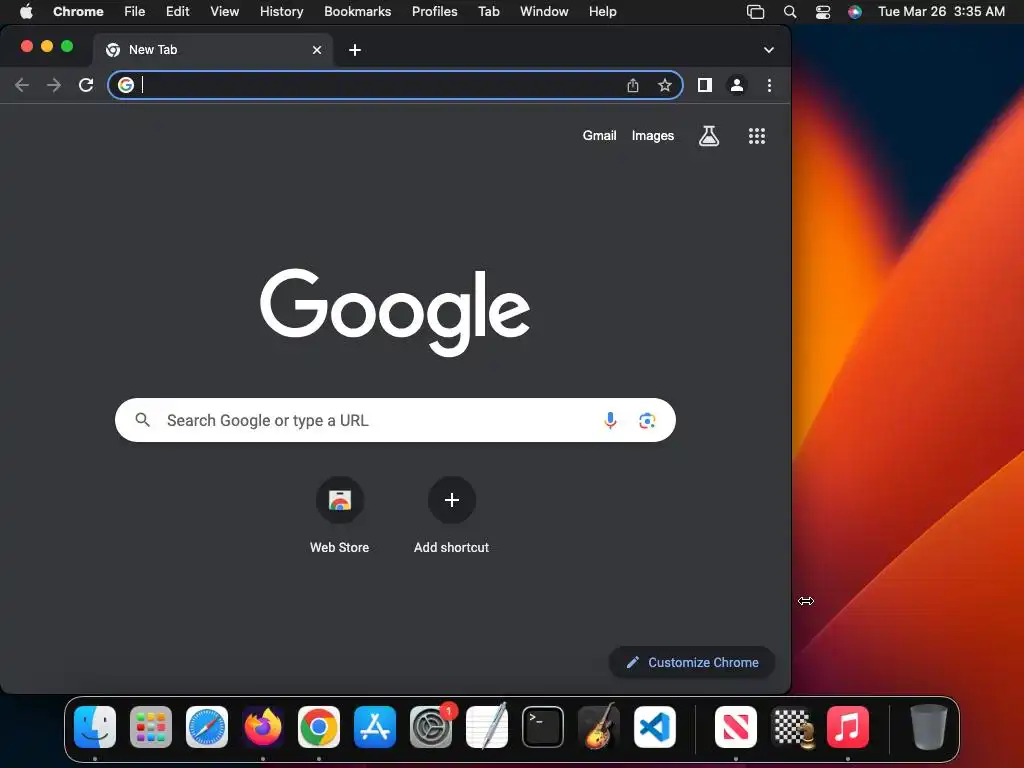The image size is (1024, 768).
Task: Open a new tab with plus button
Action: [355, 50]
